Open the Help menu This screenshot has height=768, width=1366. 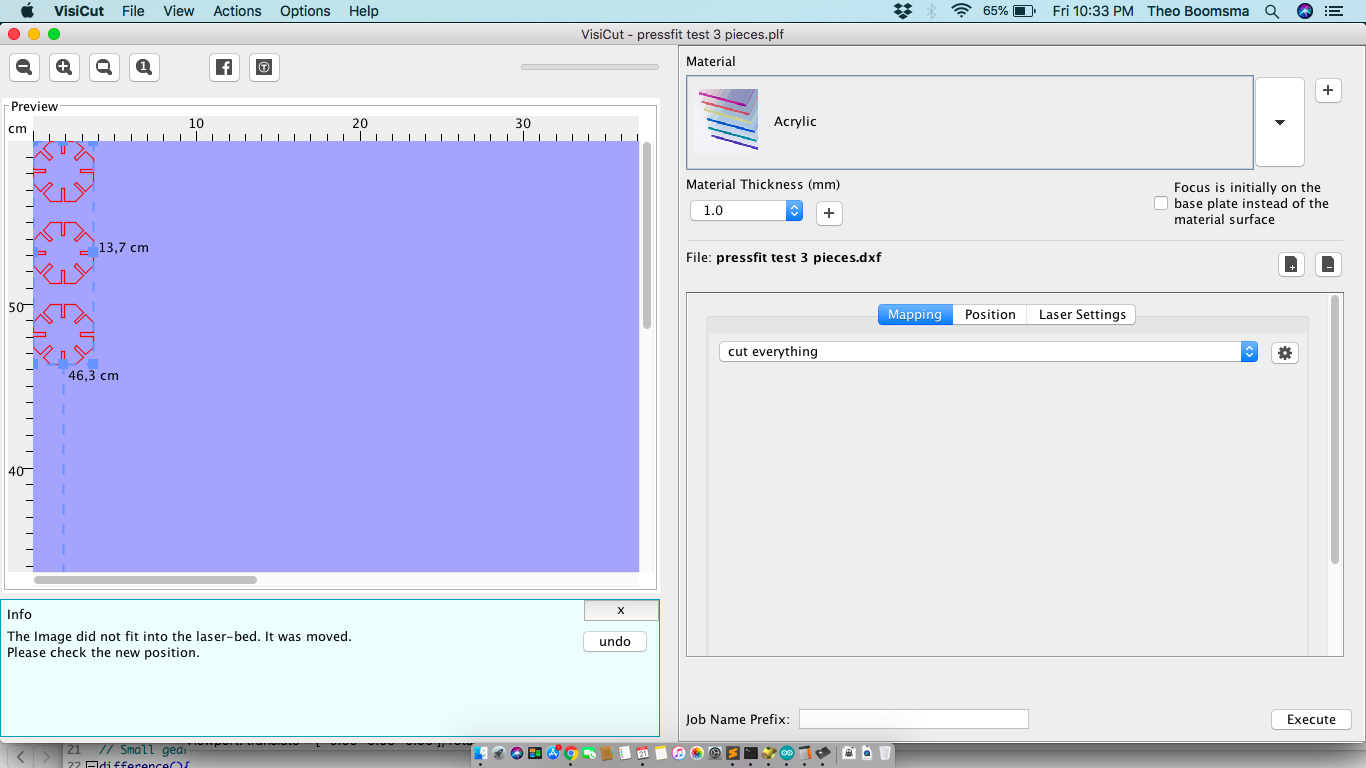tap(364, 11)
